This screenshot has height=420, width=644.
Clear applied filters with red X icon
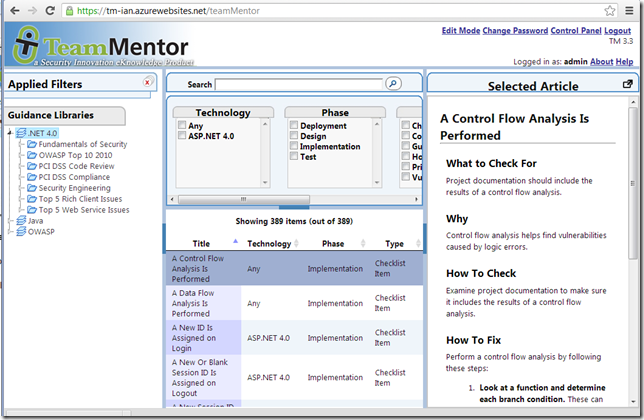tap(148, 83)
